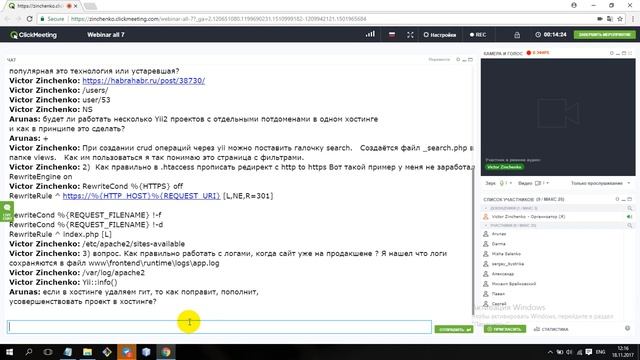Open attendee list panel settings gear
The image size is (640, 360).
click(x=617, y=199)
